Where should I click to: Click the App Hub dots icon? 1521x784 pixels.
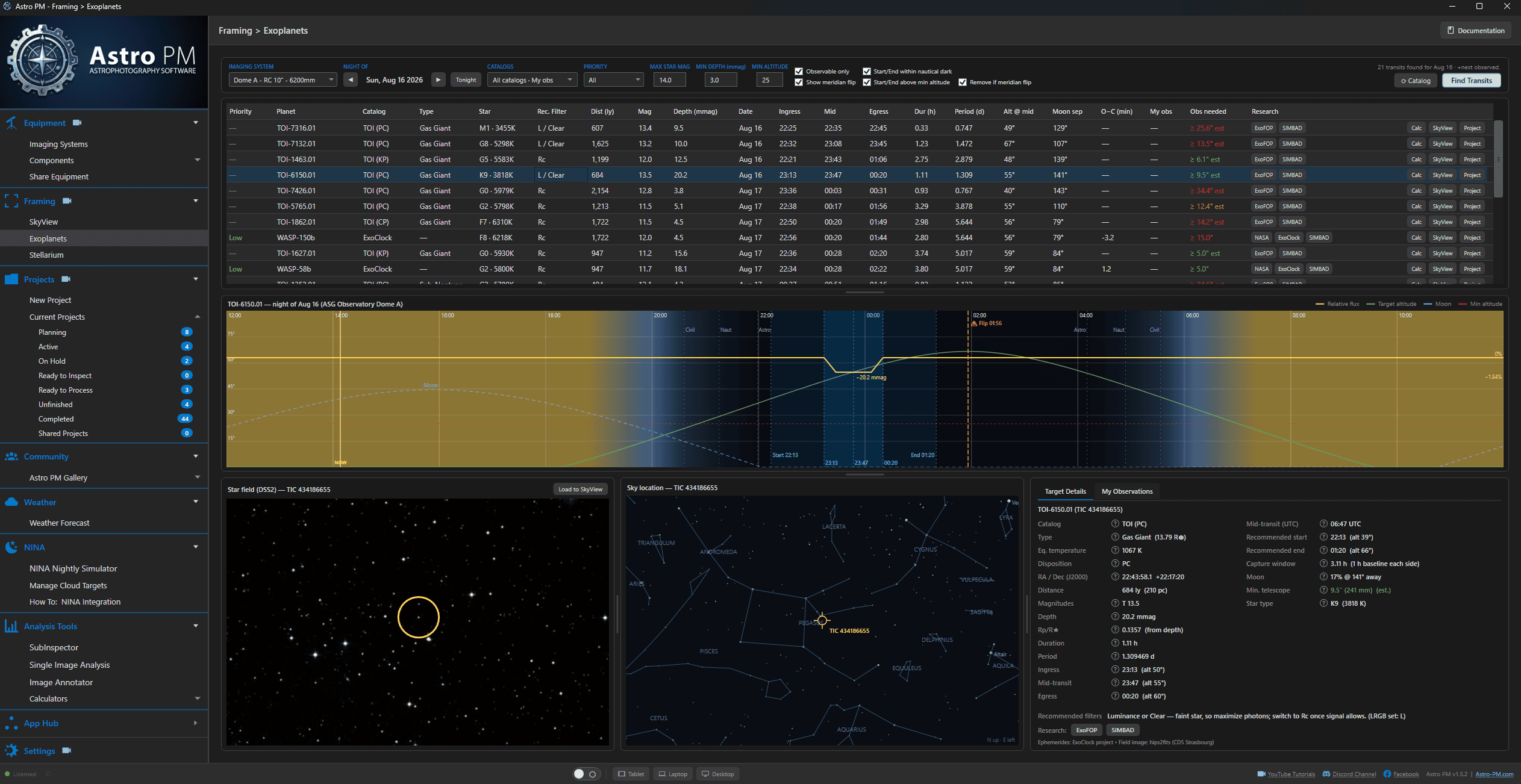tap(11, 723)
